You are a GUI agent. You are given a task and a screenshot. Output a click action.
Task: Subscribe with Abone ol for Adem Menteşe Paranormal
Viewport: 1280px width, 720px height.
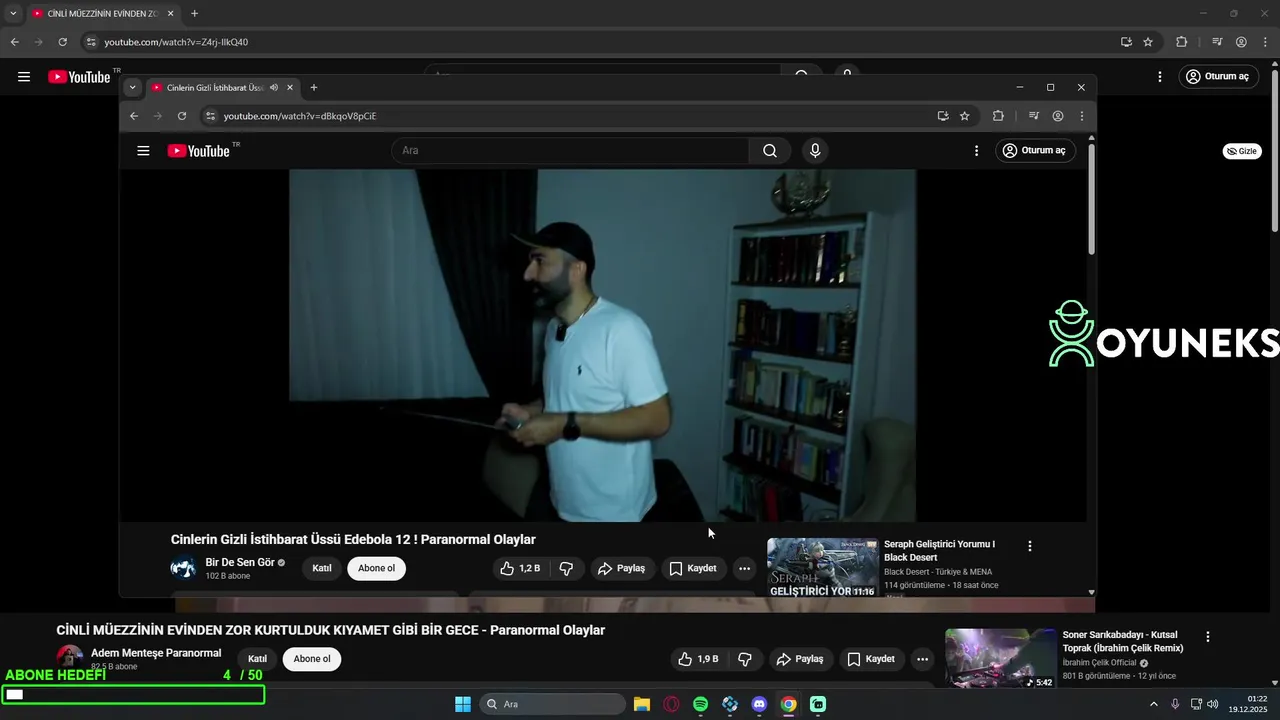pyautogui.click(x=312, y=659)
